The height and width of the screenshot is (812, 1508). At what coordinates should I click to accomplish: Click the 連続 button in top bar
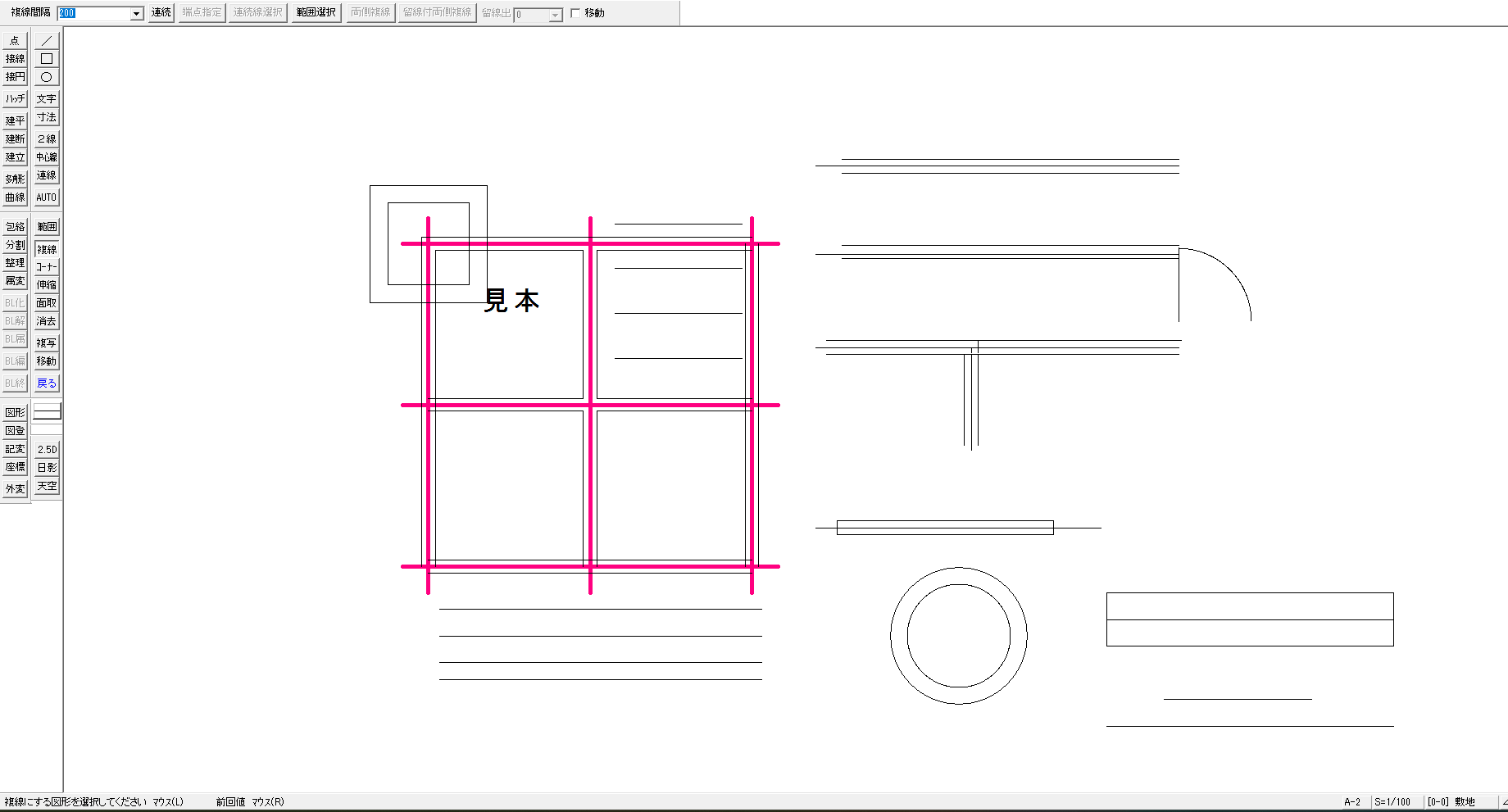[161, 12]
